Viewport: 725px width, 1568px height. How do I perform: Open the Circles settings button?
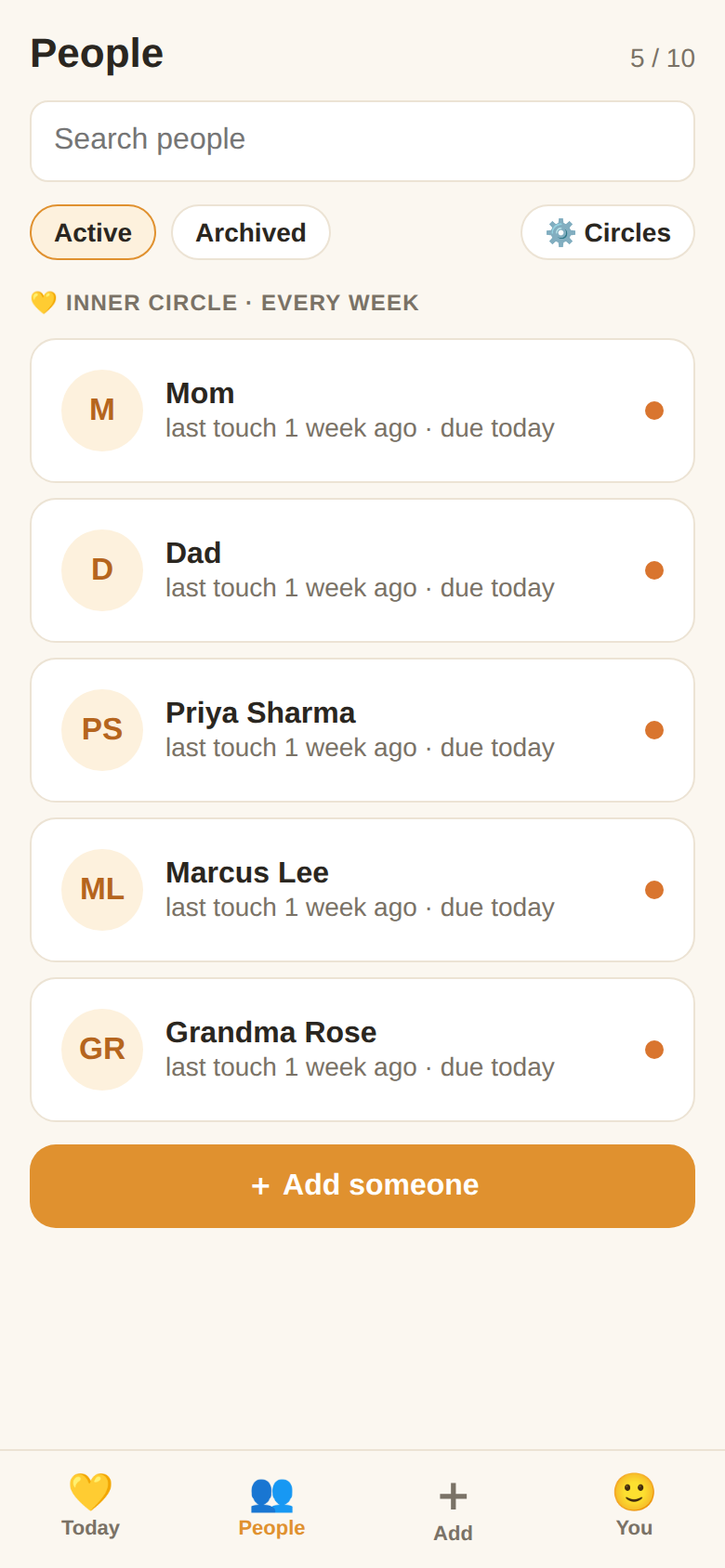608,232
